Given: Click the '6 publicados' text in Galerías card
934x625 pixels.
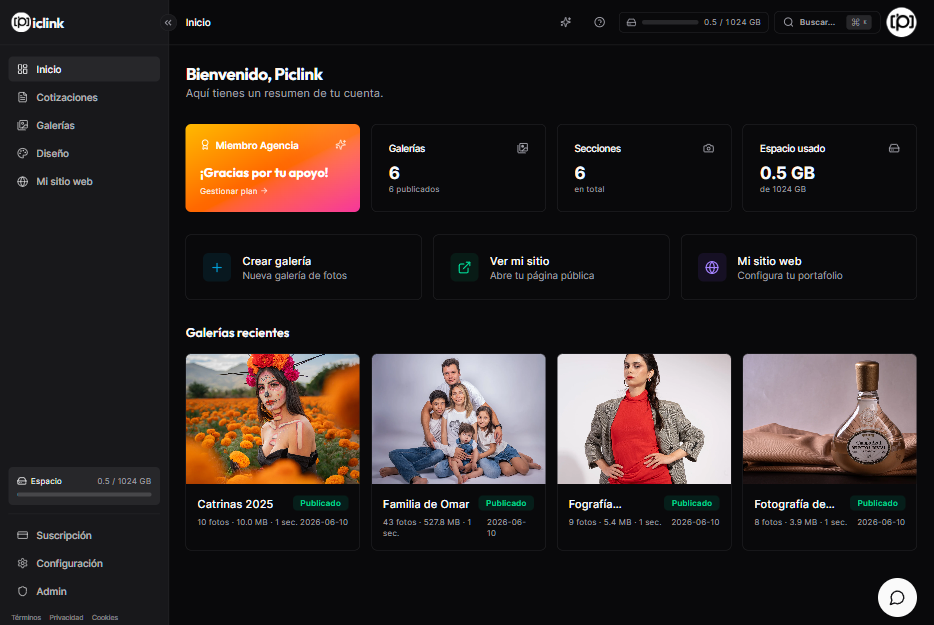Looking at the screenshot, I should (414, 189).
